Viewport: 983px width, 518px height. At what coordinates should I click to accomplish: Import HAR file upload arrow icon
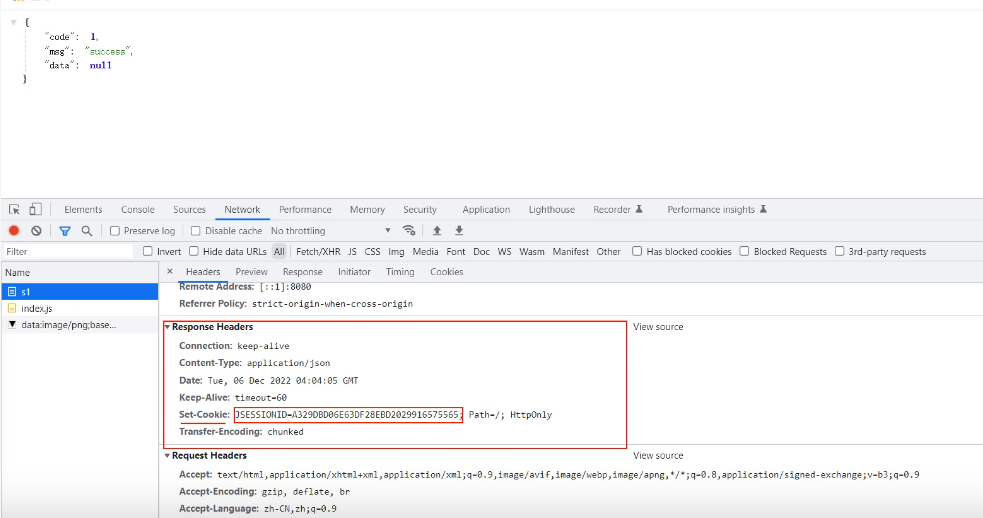(437, 231)
